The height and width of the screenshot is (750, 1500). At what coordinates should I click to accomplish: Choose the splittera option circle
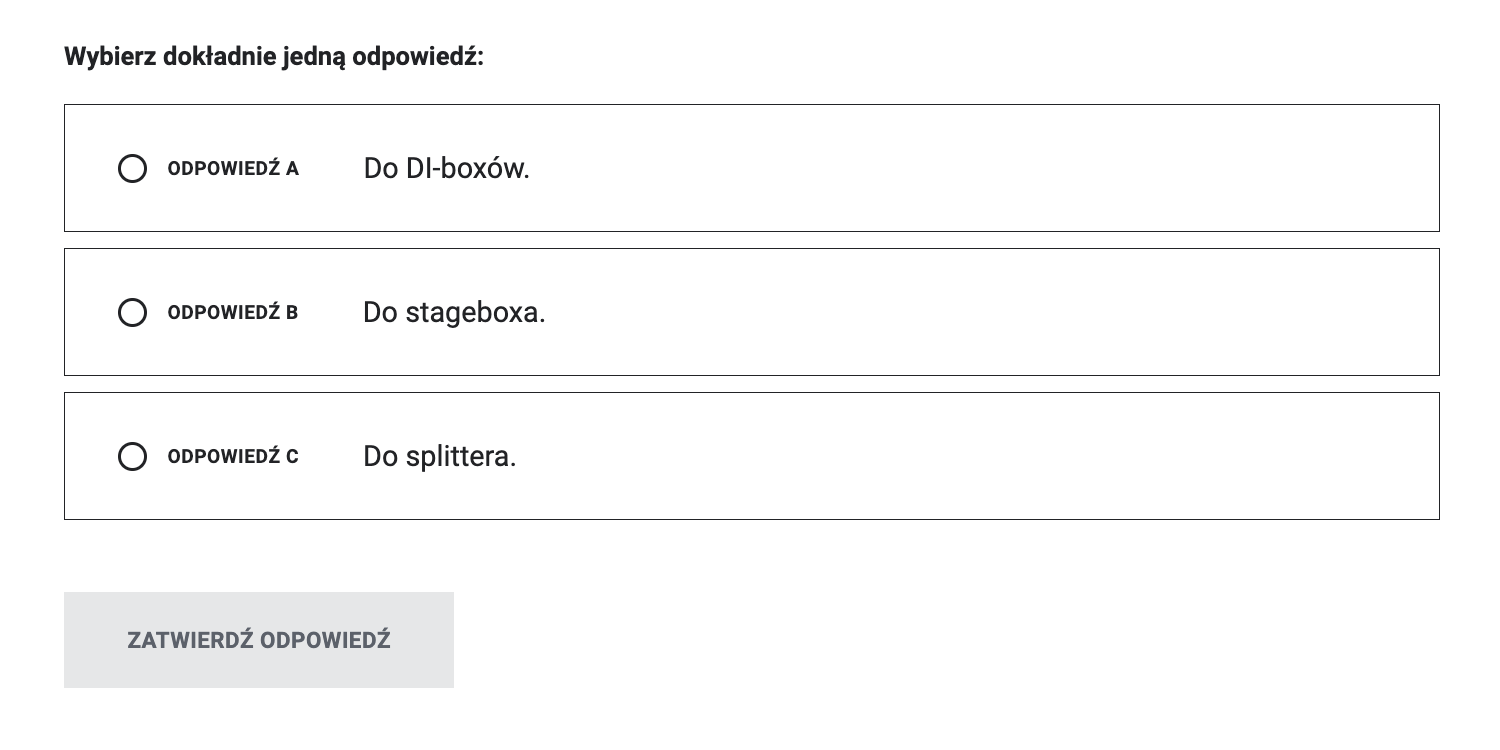(132, 457)
